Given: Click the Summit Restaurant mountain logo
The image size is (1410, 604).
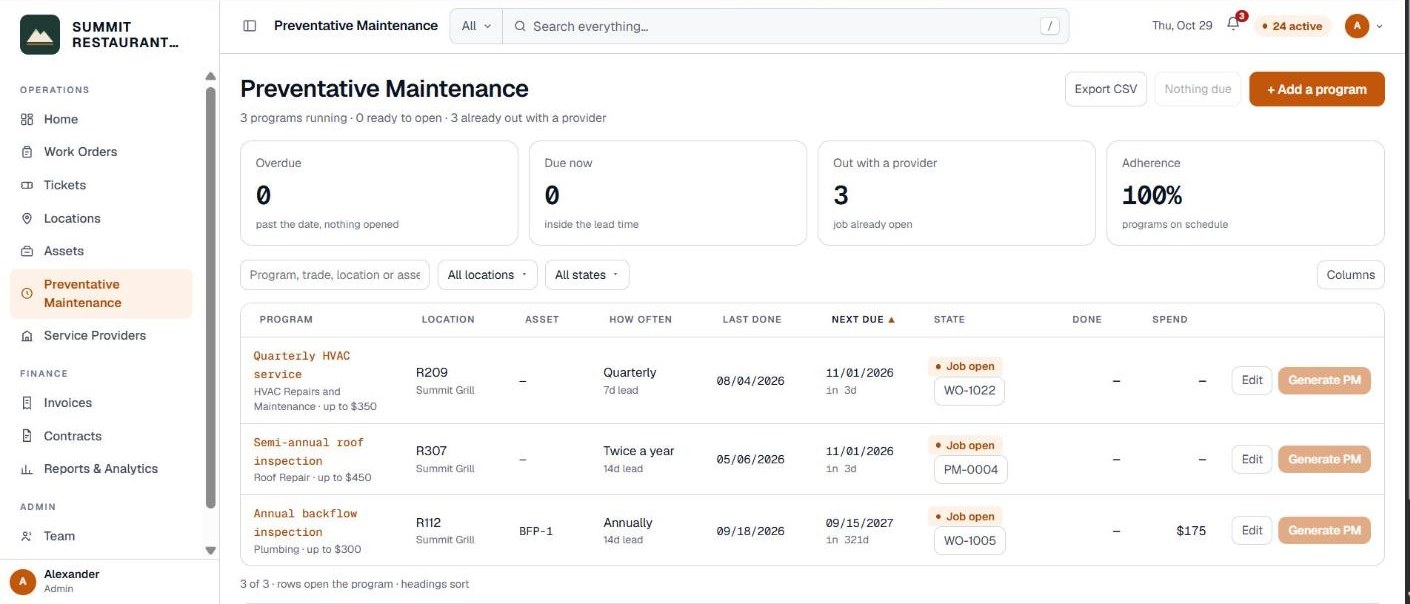Looking at the screenshot, I should [40, 35].
